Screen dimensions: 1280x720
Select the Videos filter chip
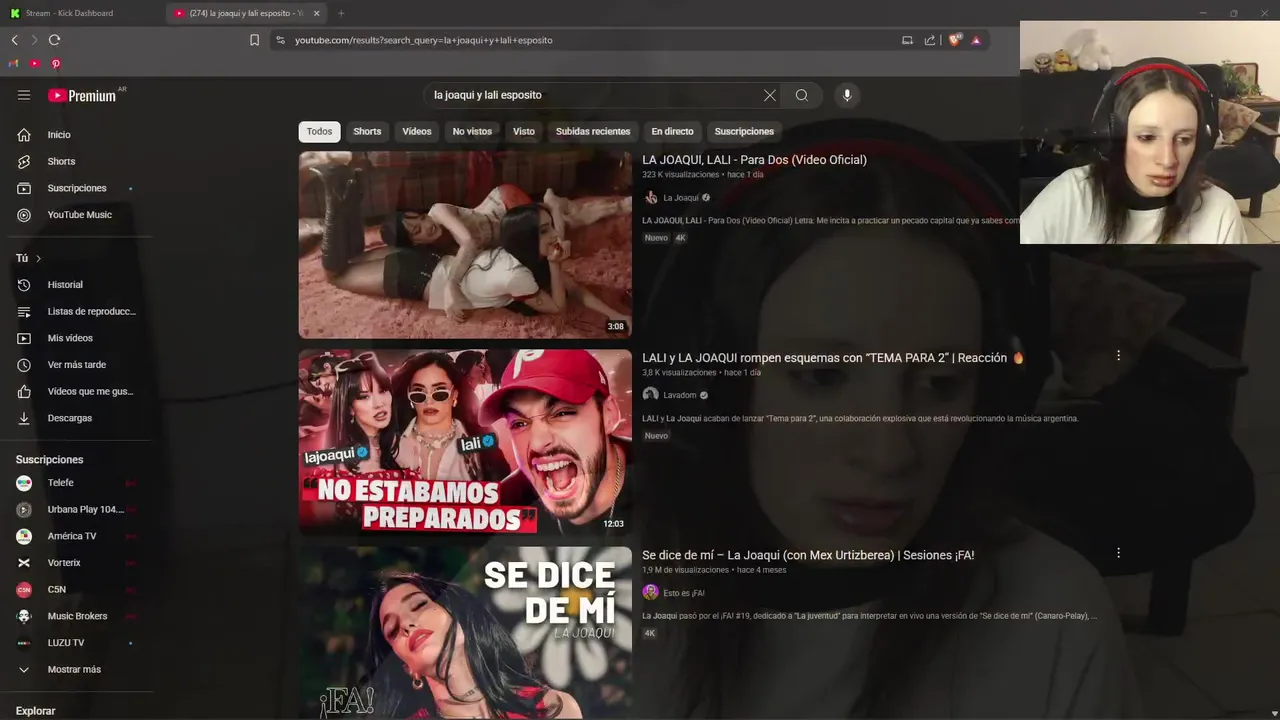click(x=417, y=131)
